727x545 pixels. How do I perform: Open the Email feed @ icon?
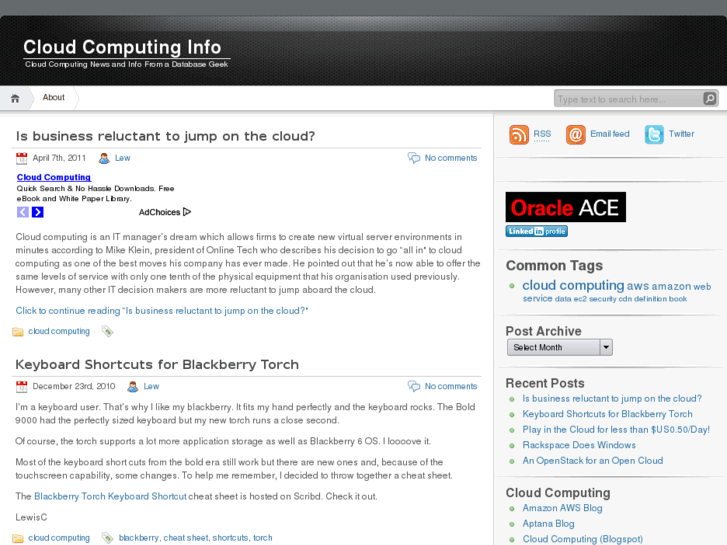click(x=575, y=135)
